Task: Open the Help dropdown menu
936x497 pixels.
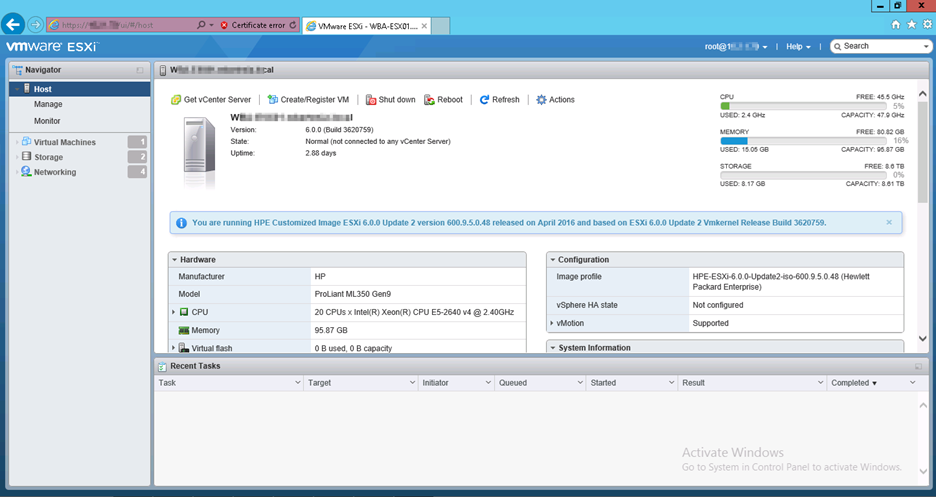Action: pos(798,47)
